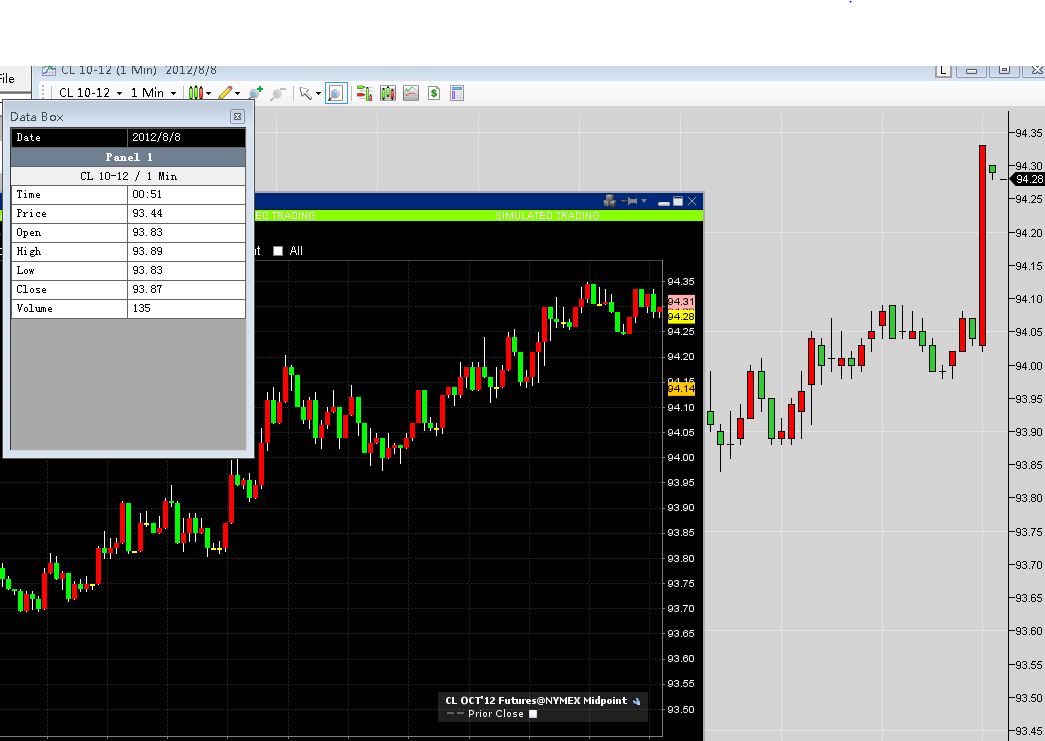
Task: Close the Data Box panel
Action: (x=237, y=117)
